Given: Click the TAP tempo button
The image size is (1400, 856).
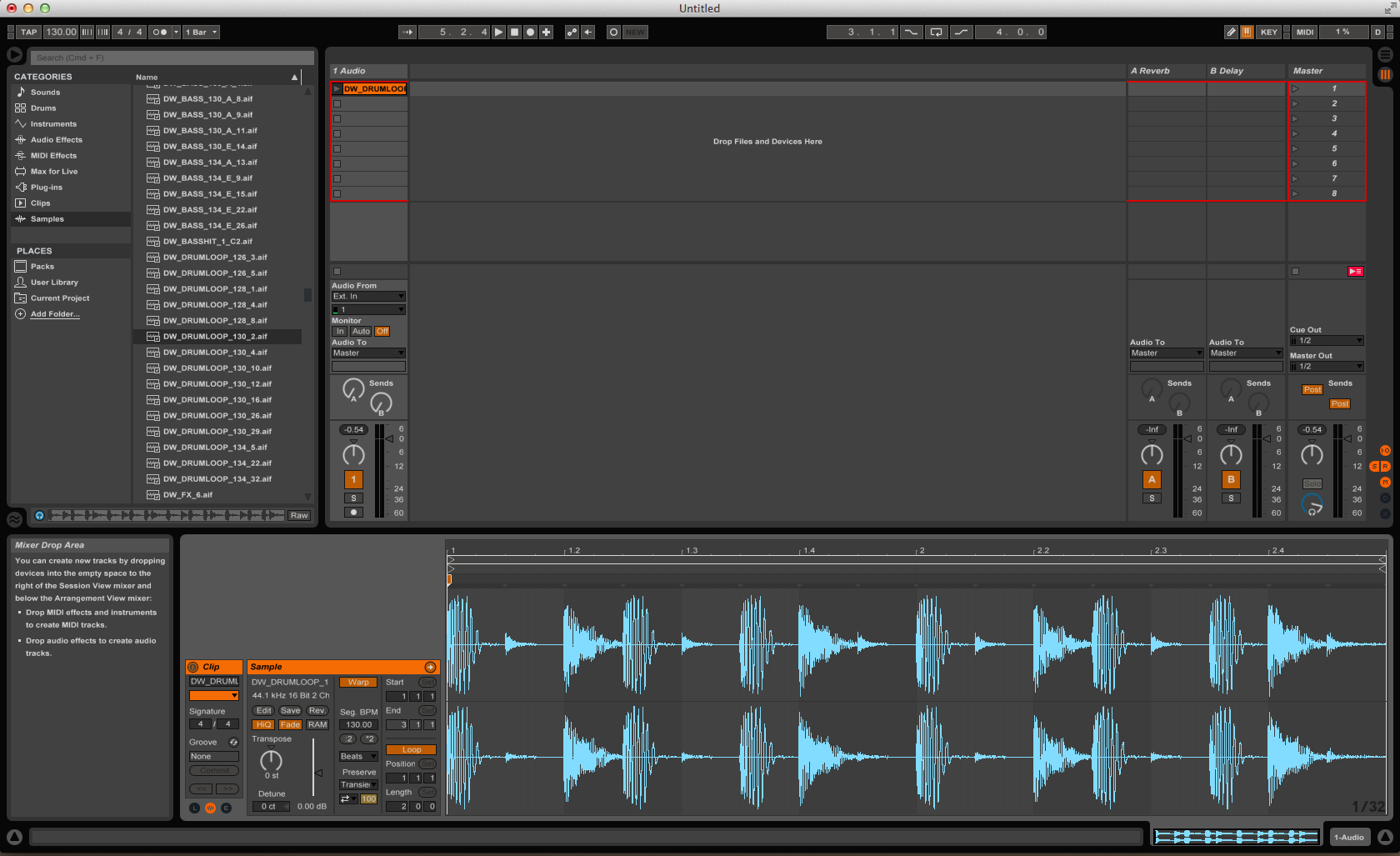Looking at the screenshot, I should tap(27, 32).
